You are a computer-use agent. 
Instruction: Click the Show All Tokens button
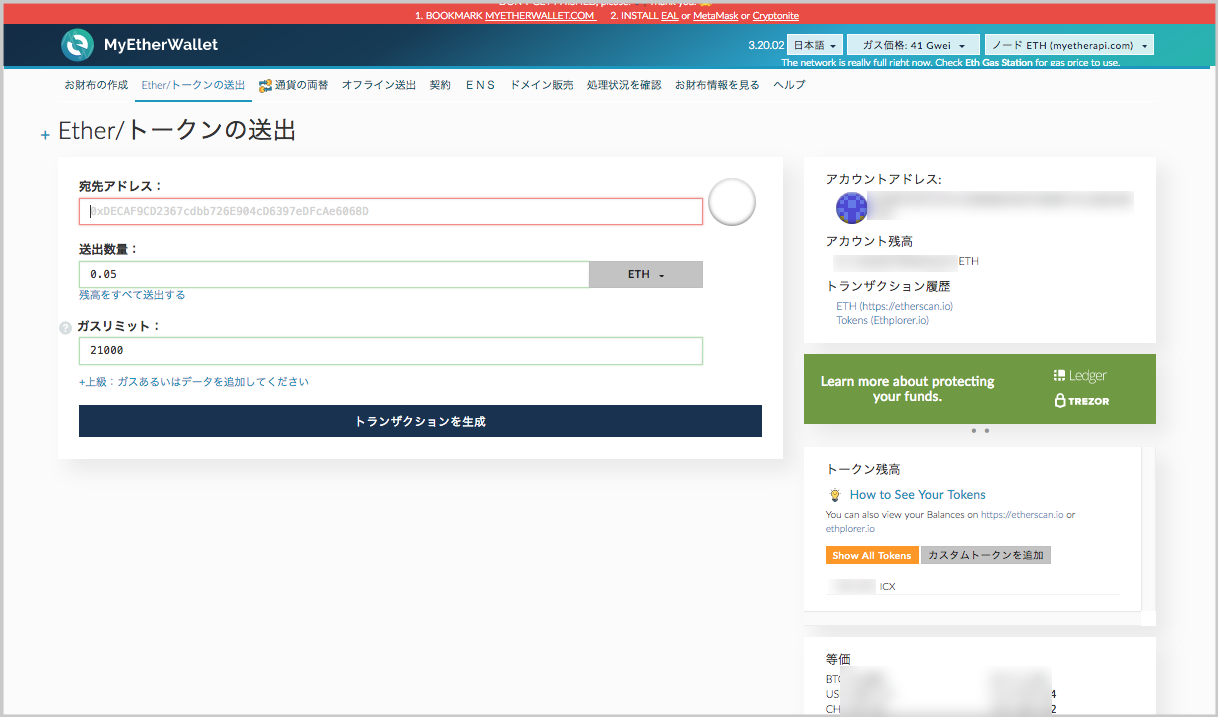871,556
